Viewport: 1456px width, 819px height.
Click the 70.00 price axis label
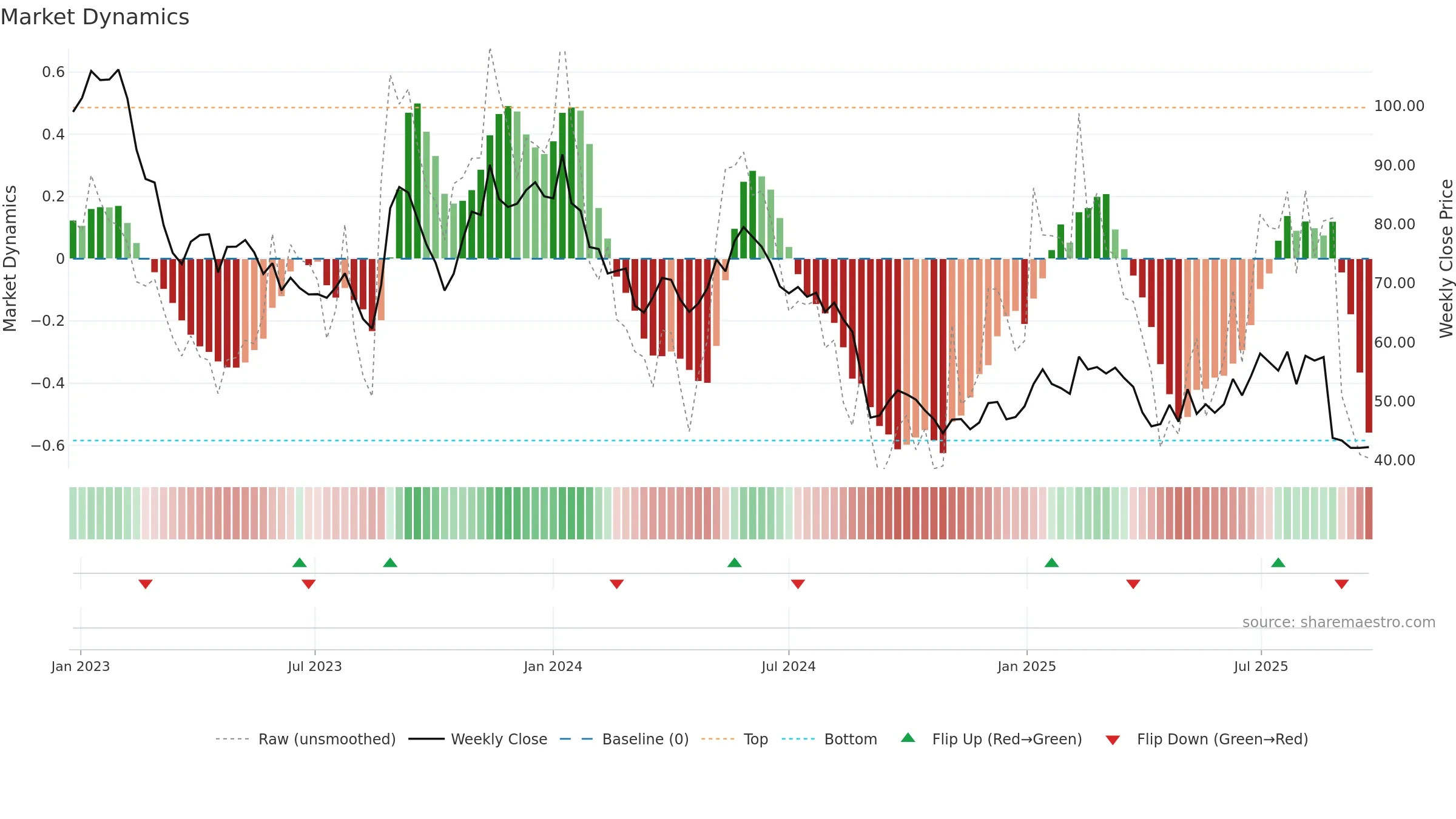pos(1395,283)
